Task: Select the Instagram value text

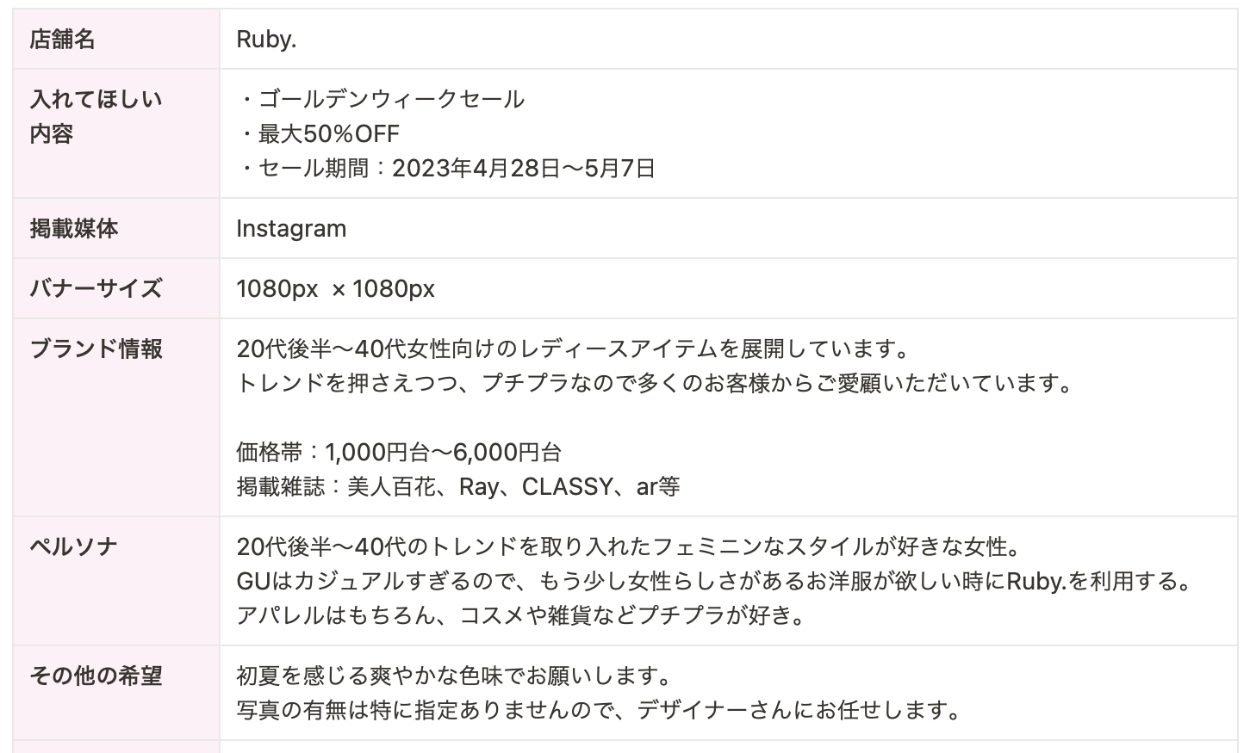Action: [x=291, y=229]
